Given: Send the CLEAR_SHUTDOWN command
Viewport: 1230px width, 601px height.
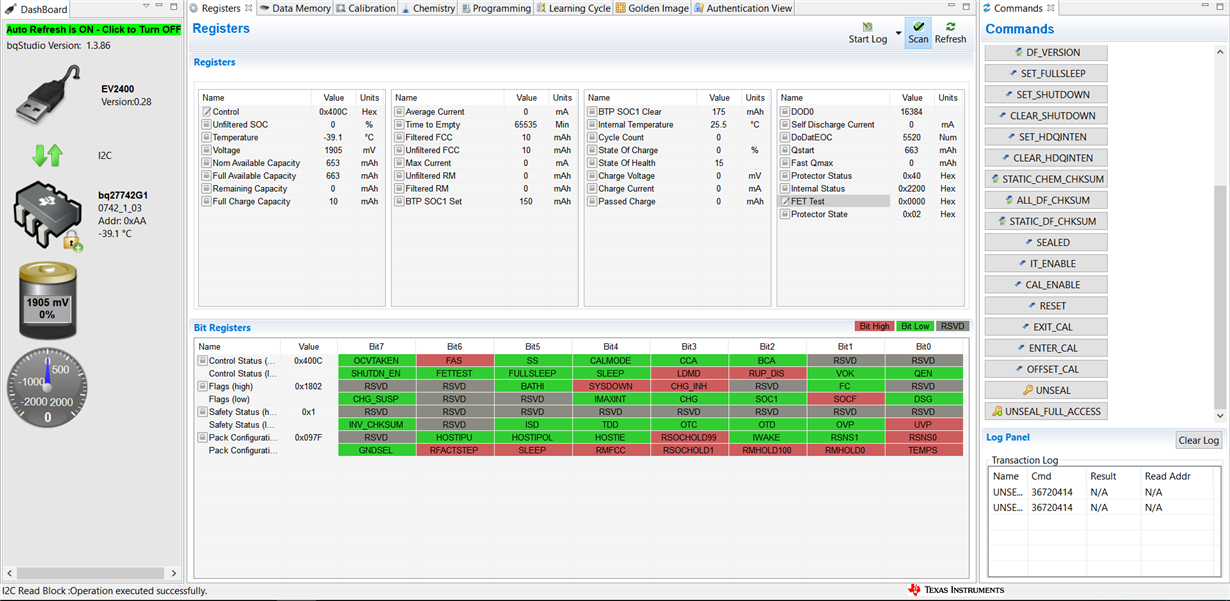Looking at the screenshot, I should pos(1046,116).
